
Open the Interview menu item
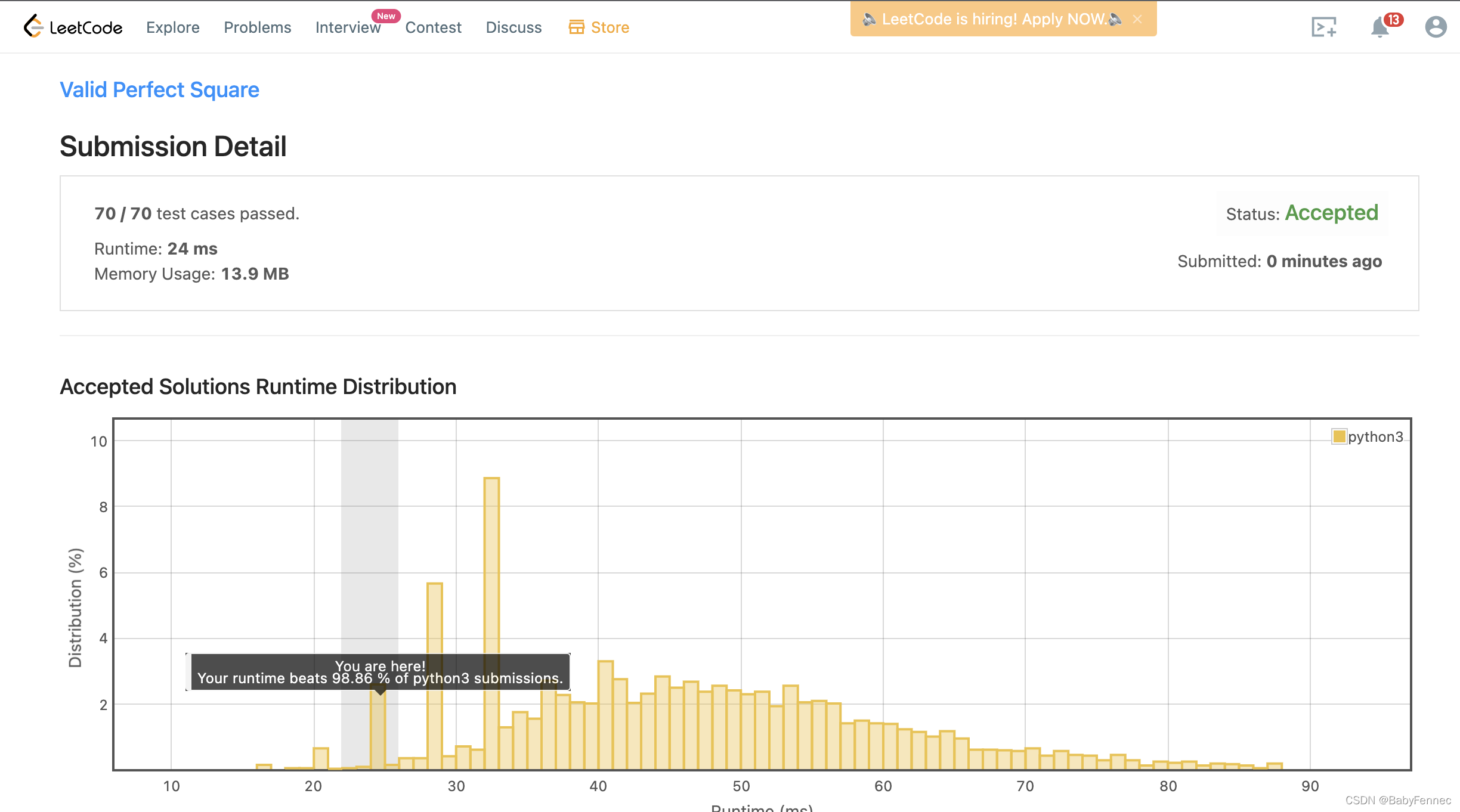pos(348,27)
